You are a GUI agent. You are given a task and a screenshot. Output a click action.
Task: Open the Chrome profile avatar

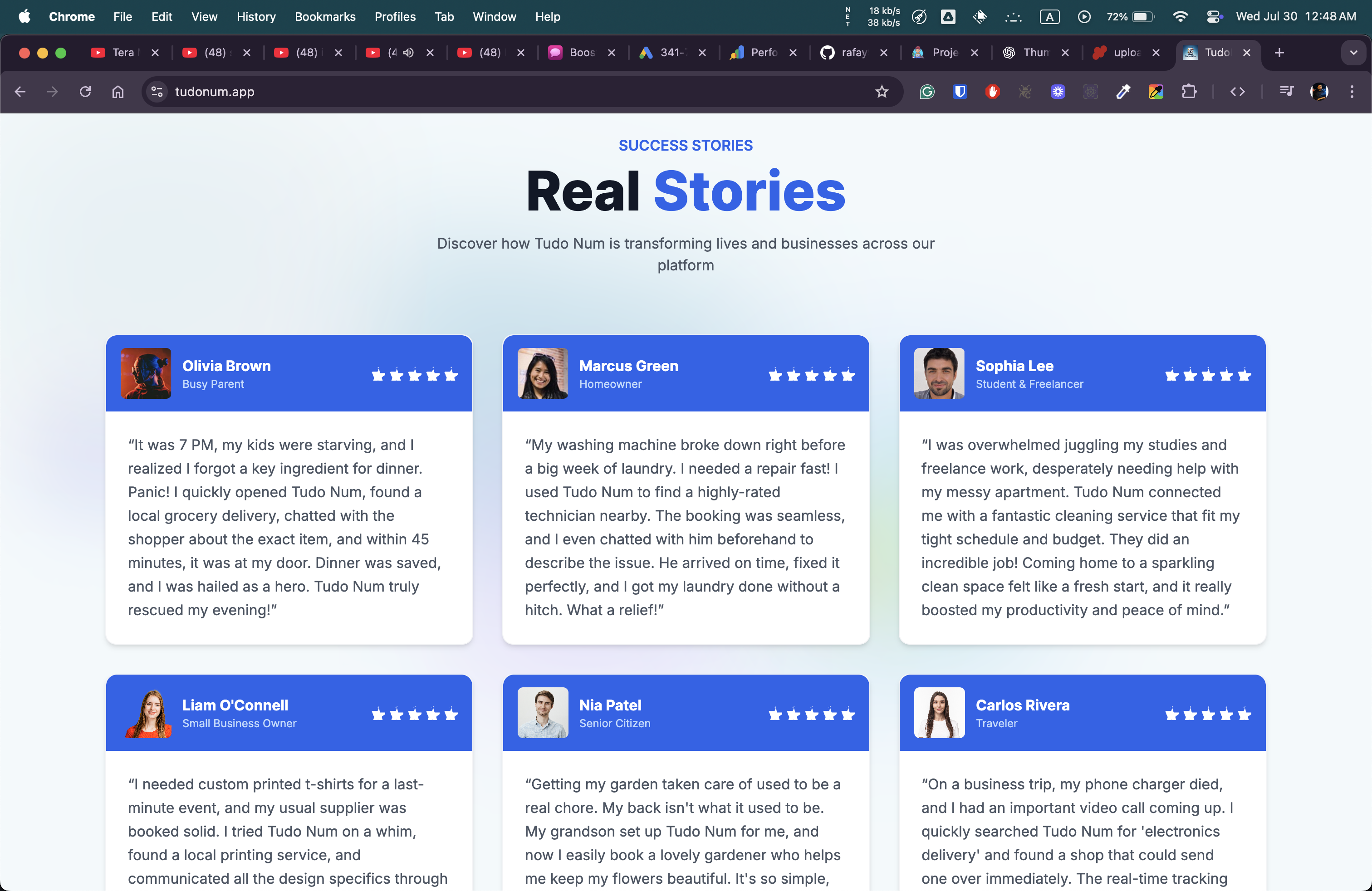pyautogui.click(x=1319, y=92)
